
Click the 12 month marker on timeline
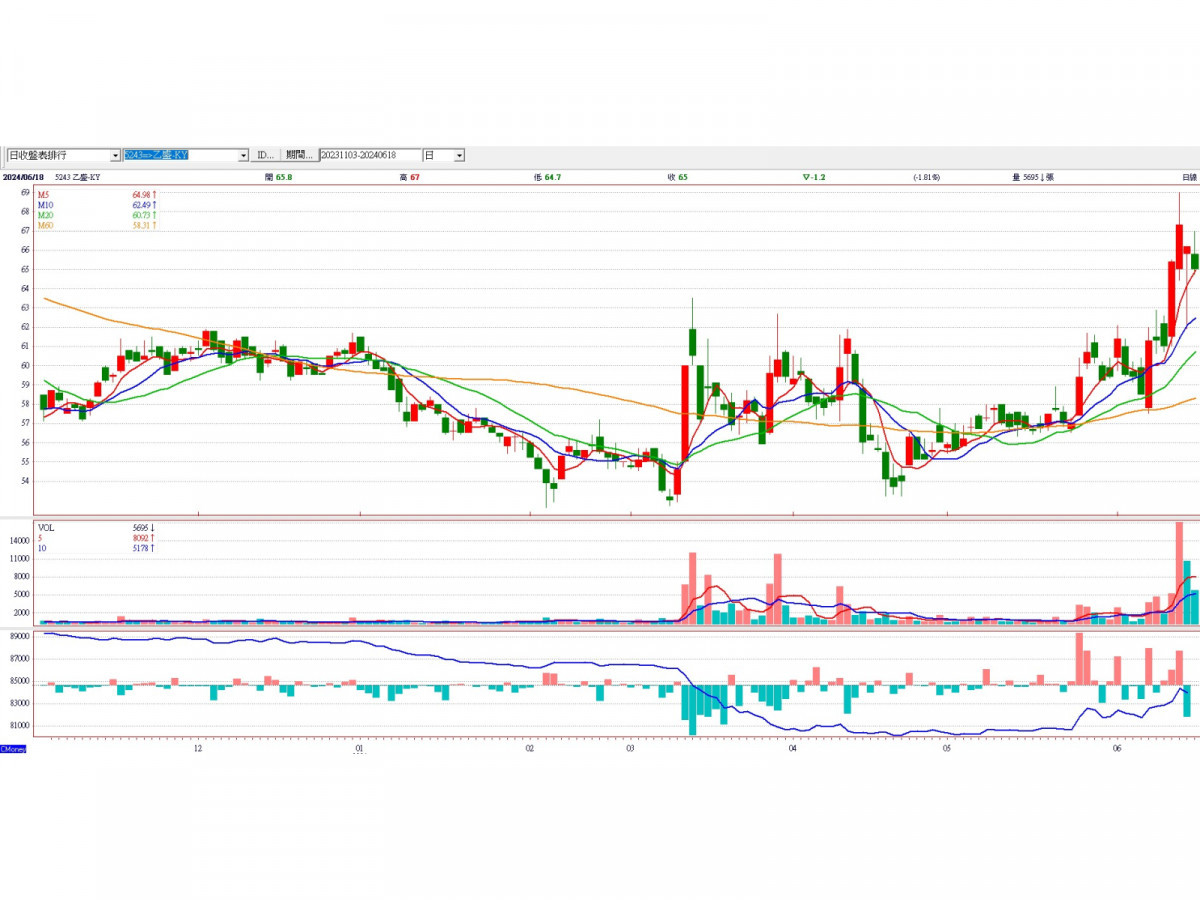[198, 747]
